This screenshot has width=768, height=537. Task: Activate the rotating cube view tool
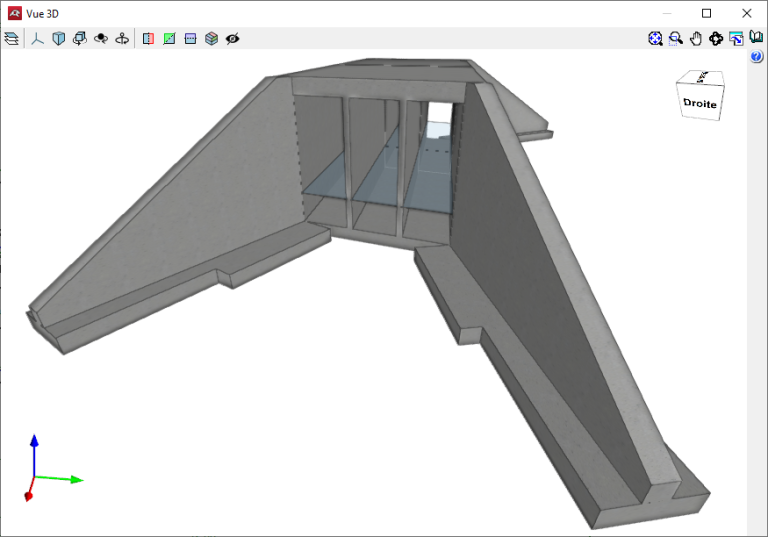point(79,38)
